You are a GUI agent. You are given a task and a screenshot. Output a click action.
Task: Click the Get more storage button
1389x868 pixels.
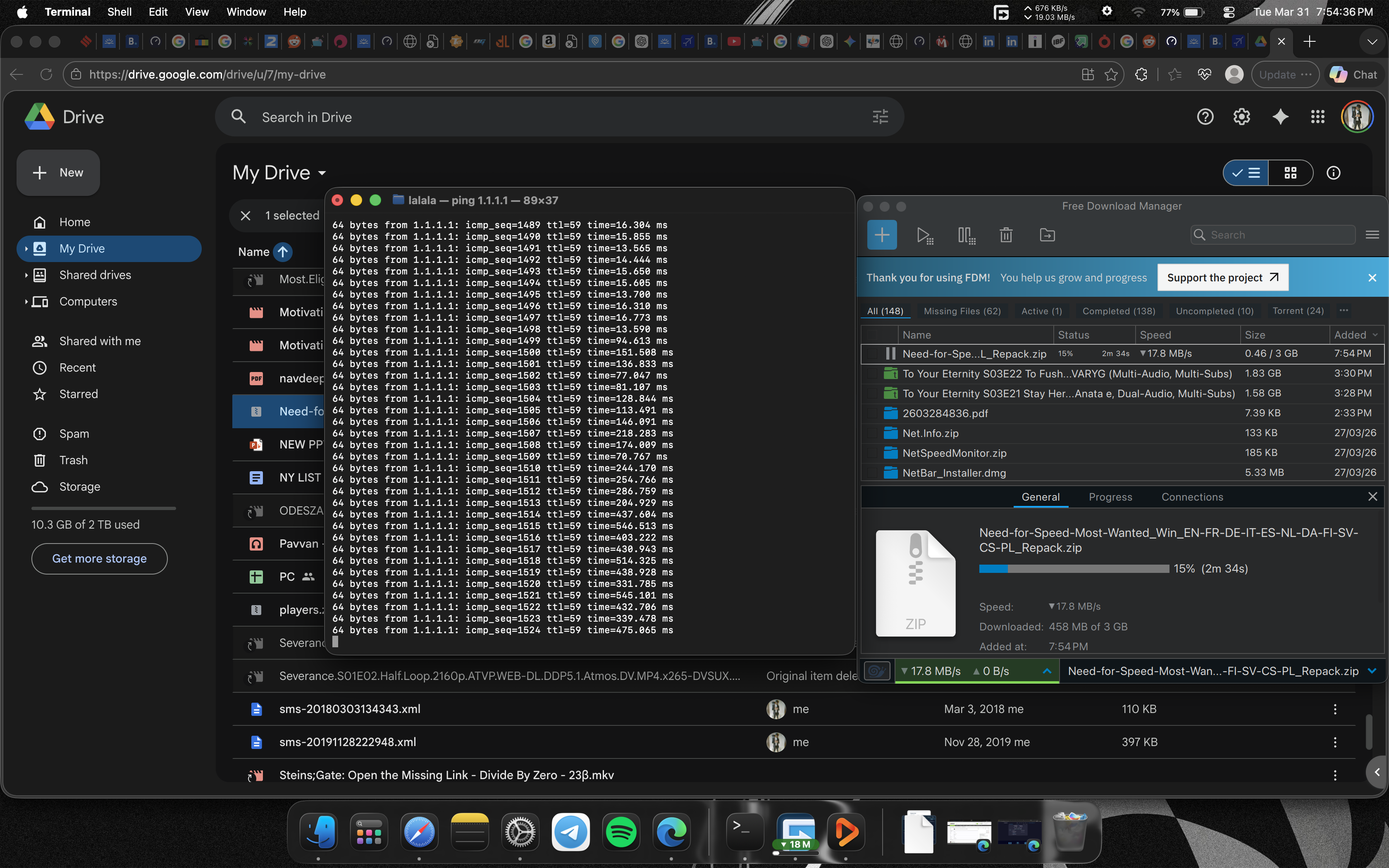click(99, 558)
